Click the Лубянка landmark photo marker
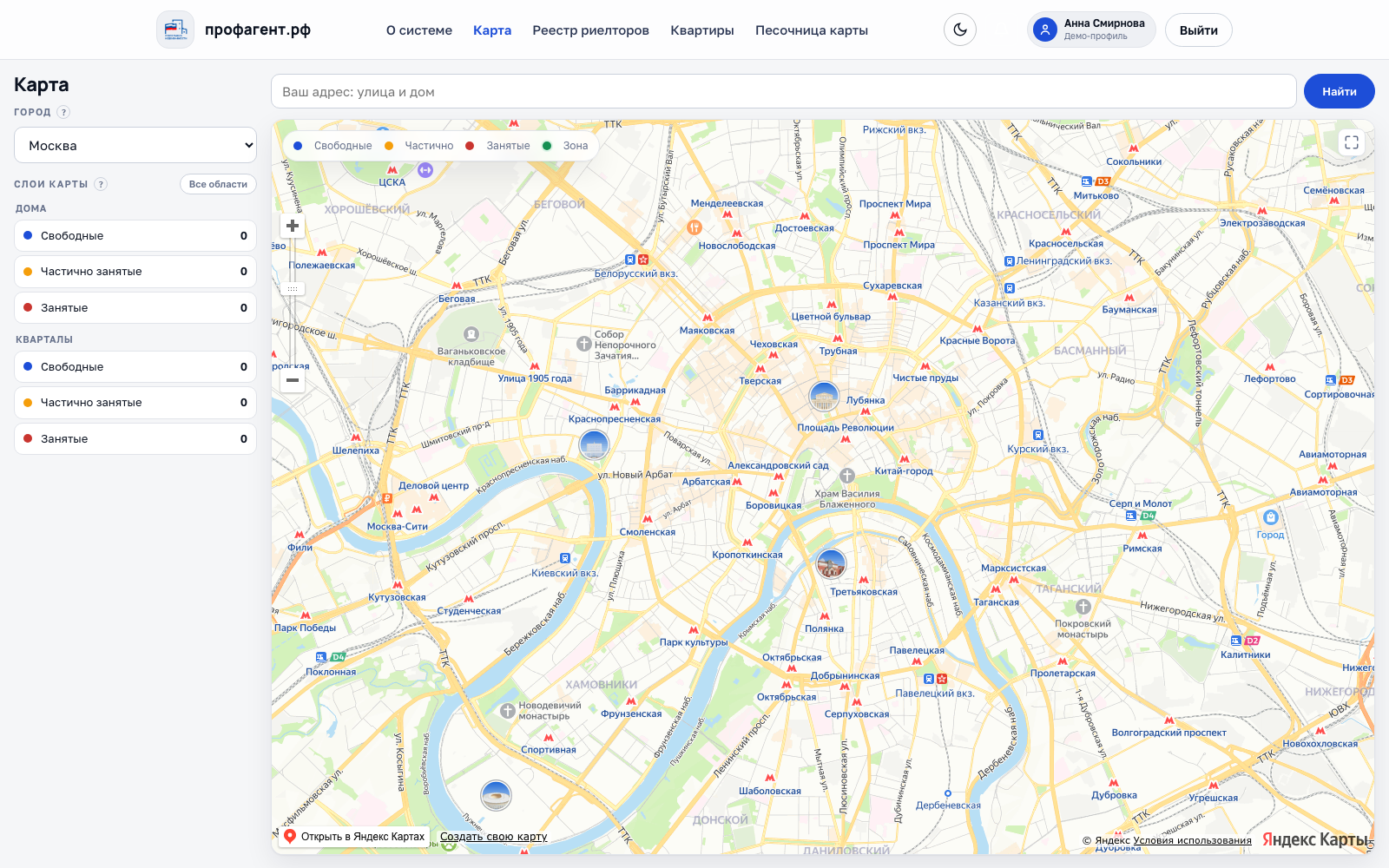 point(824,397)
